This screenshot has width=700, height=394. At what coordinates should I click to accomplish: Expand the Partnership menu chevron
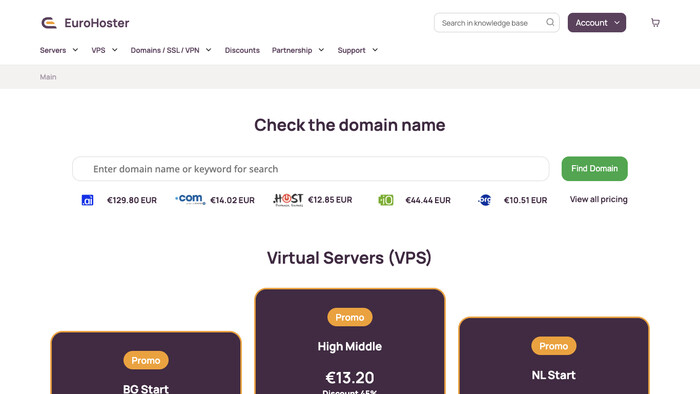(321, 50)
